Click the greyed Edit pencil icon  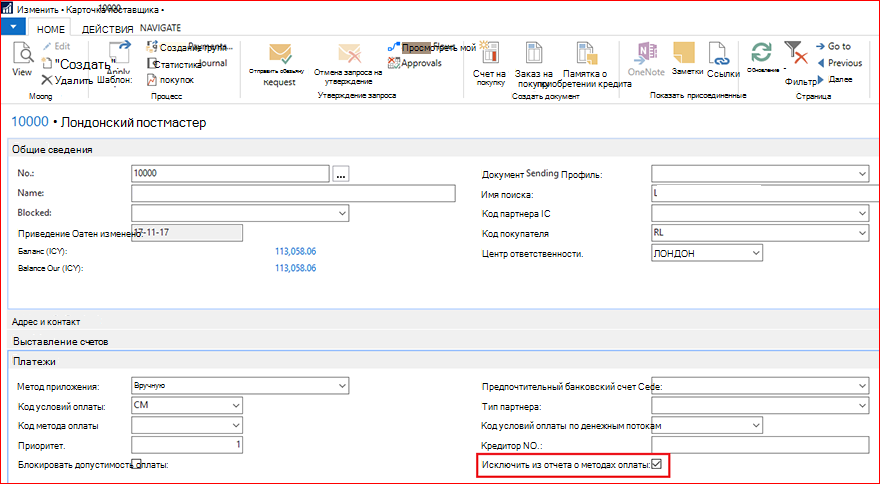point(47,47)
